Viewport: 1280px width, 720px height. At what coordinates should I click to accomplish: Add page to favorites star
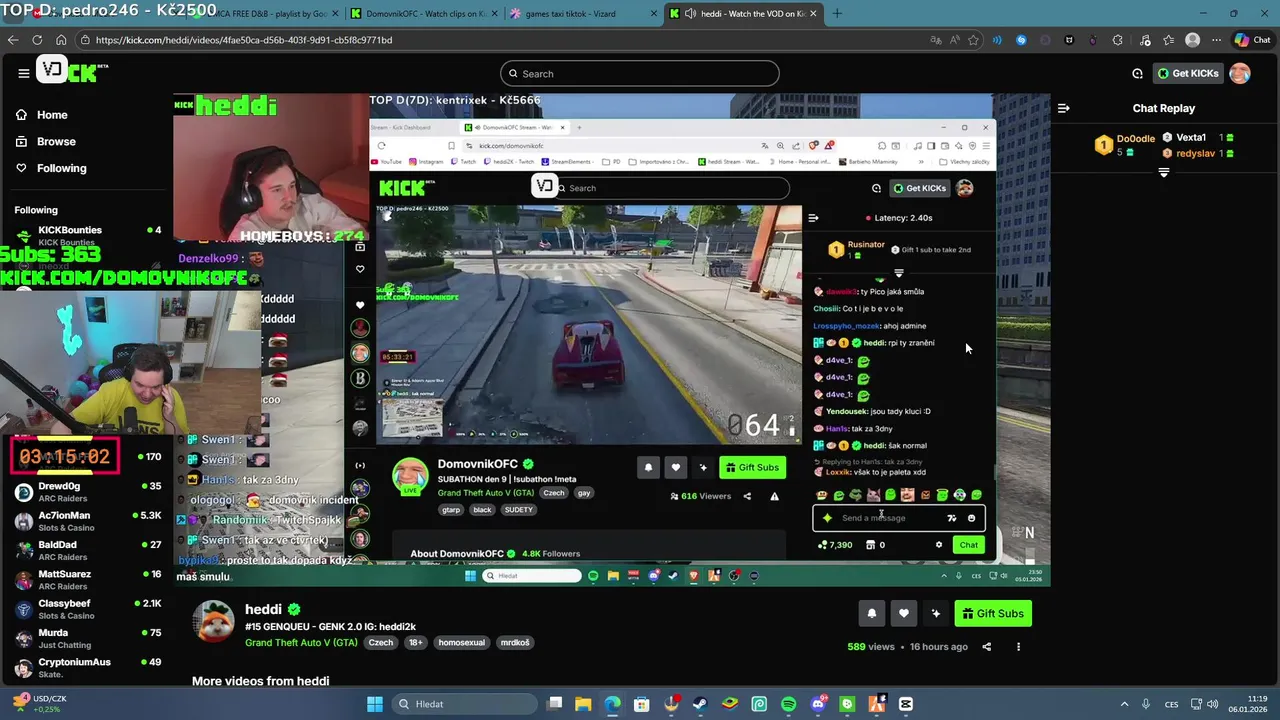[x=973, y=40]
